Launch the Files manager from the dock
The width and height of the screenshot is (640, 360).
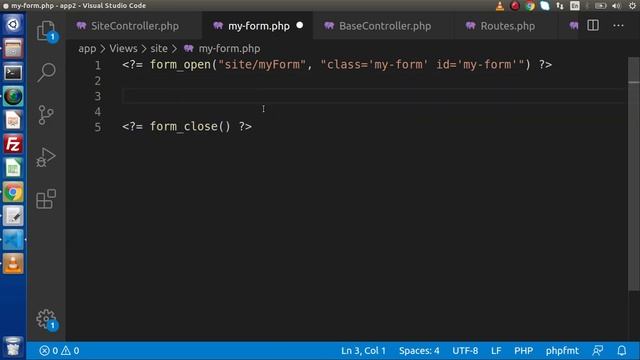click(x=13, y=49)
